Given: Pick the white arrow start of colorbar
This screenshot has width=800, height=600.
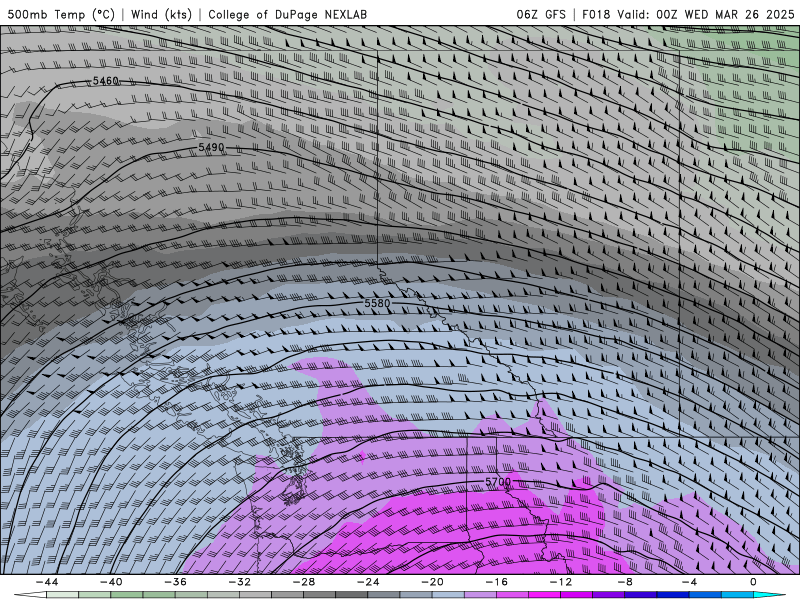Looking at the screenshot, I should [30, 595].
